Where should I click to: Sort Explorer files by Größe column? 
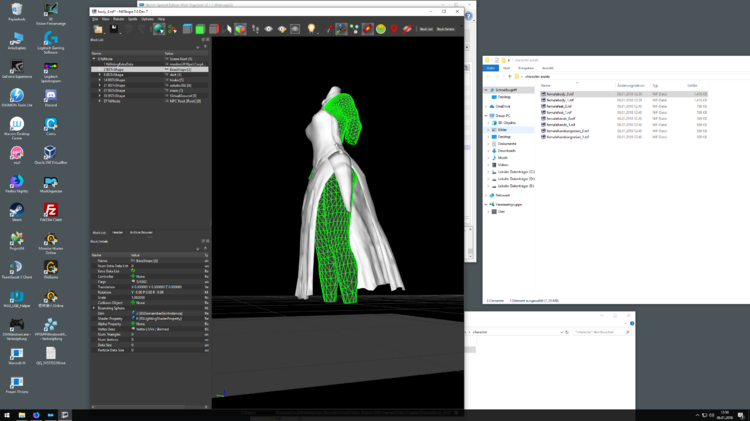pos(692,86)
